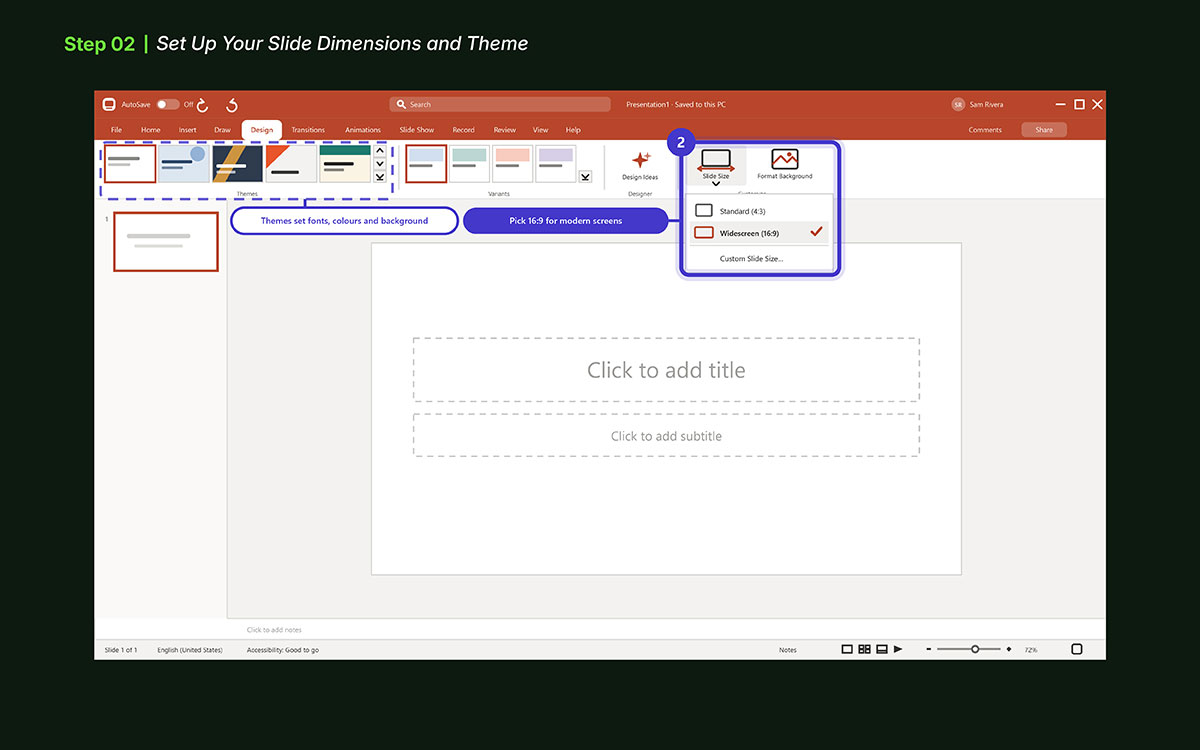This screenshot has height=750, width=1200.
Task: Open the Slide Size dropdown
Action: point(716,166)
